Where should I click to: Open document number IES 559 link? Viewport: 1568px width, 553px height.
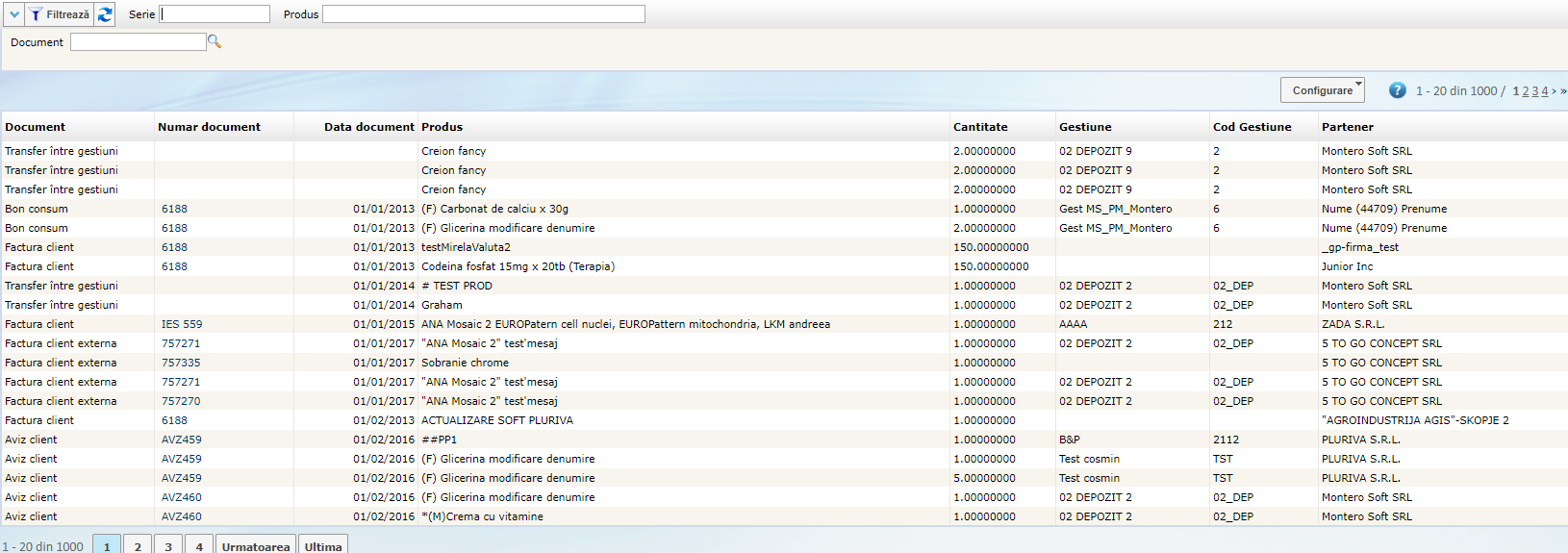[182, 324]
